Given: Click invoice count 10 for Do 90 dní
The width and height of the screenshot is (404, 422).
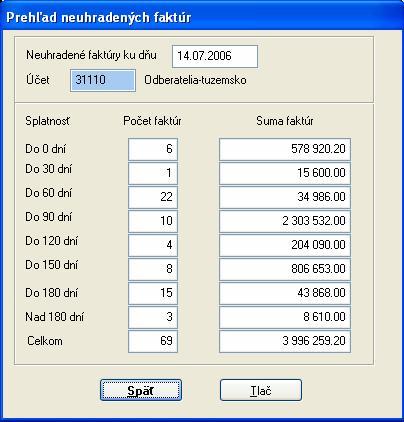Looking at the screenshot, I should (x=153, y=221).
